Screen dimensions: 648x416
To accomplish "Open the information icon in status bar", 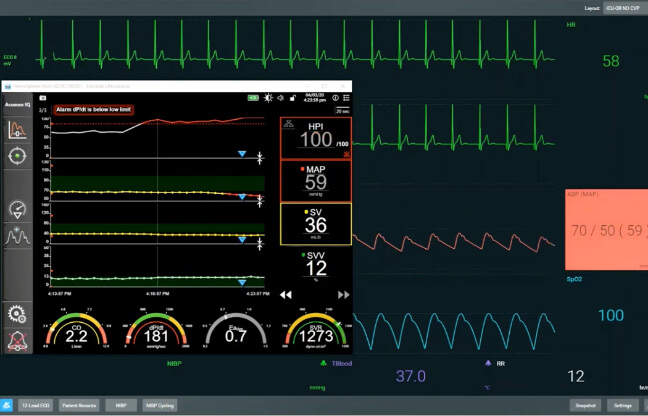I will pos(335,98).
